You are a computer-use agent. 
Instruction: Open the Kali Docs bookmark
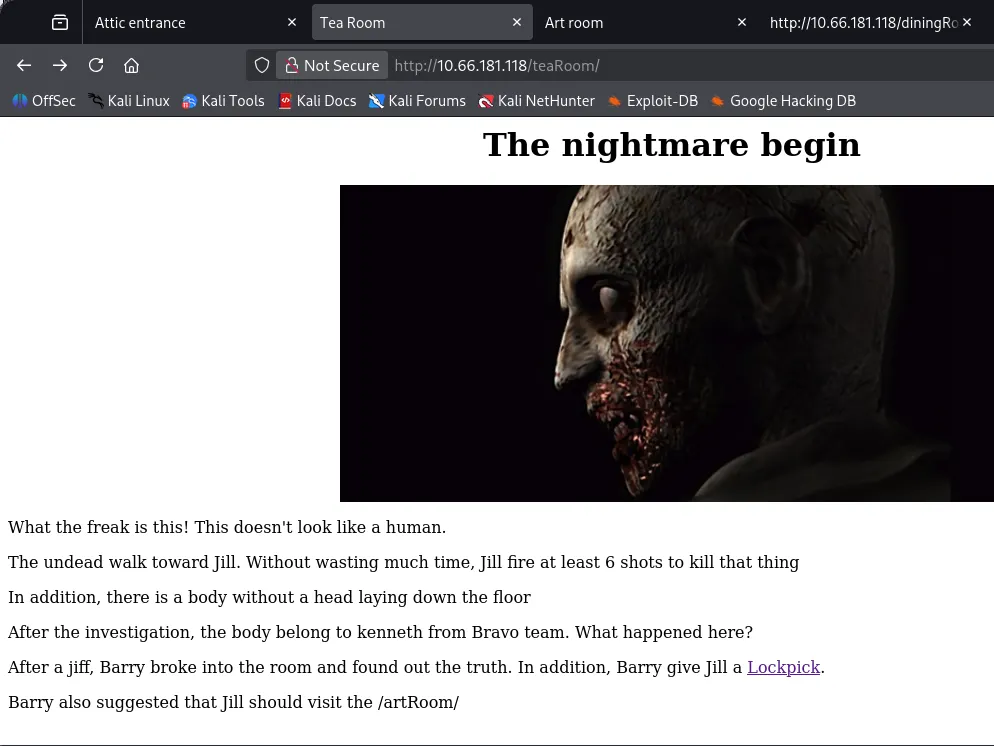pyautogui.click(x=317, y=100)
